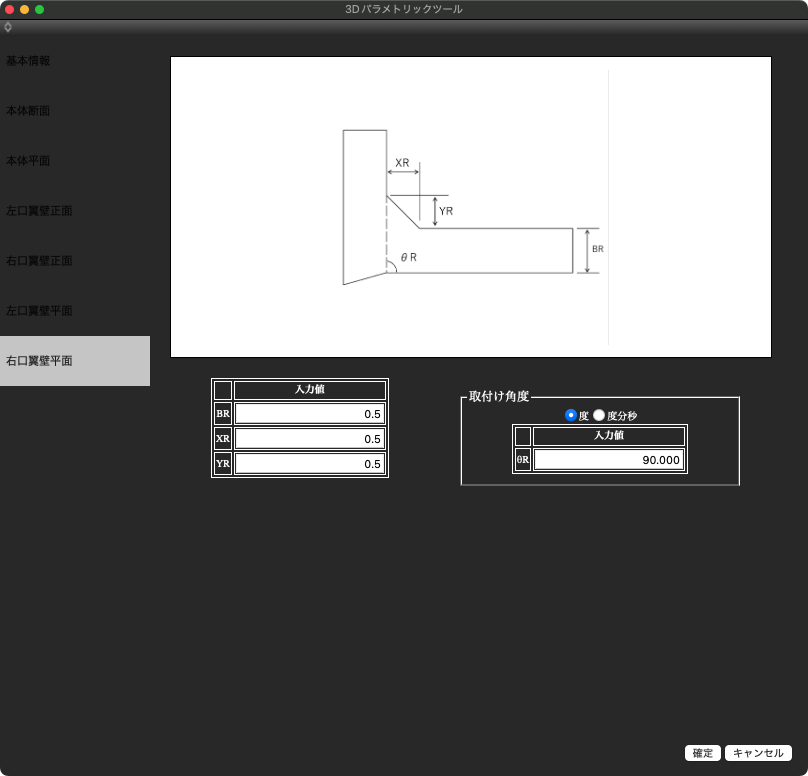Open the 基本情報 tab
808x776 pixels.
[28, 61]
